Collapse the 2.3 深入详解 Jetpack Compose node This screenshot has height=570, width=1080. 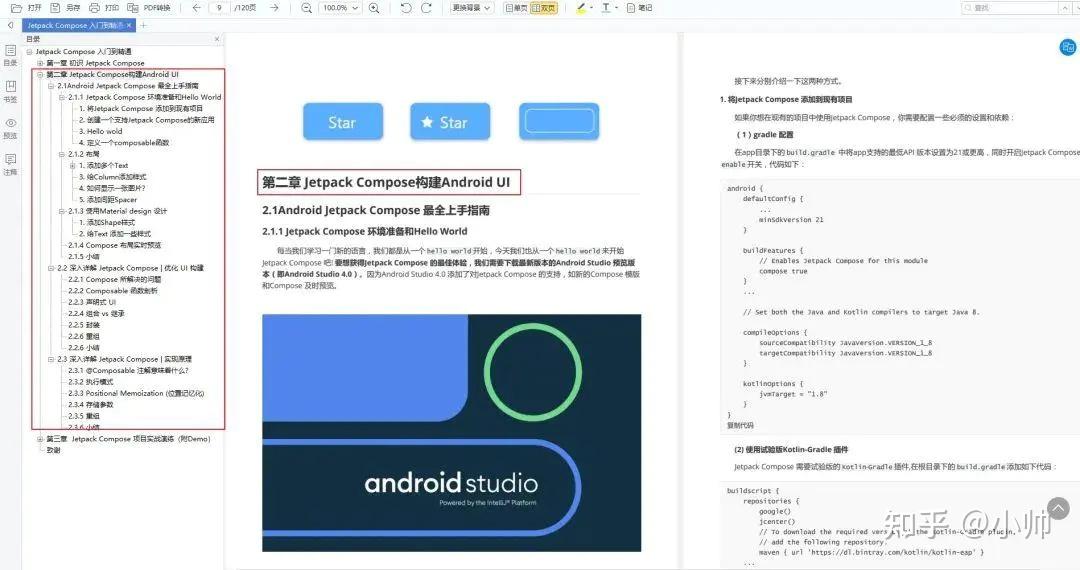(x=51, y=359)
